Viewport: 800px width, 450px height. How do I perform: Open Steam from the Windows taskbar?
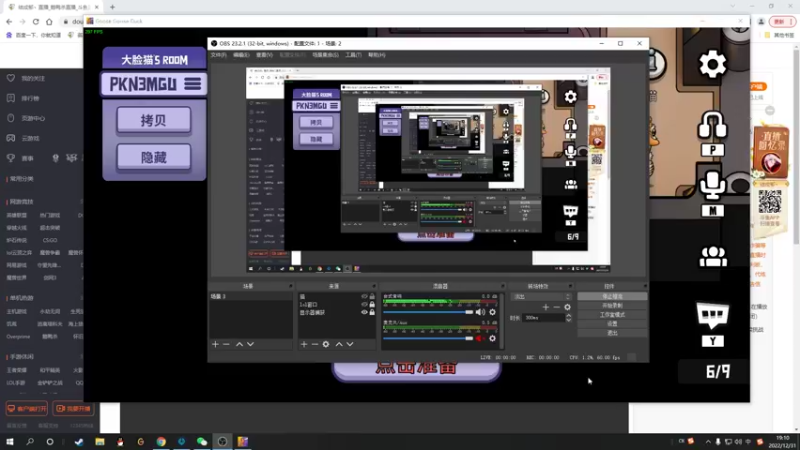tap(79, 441)
